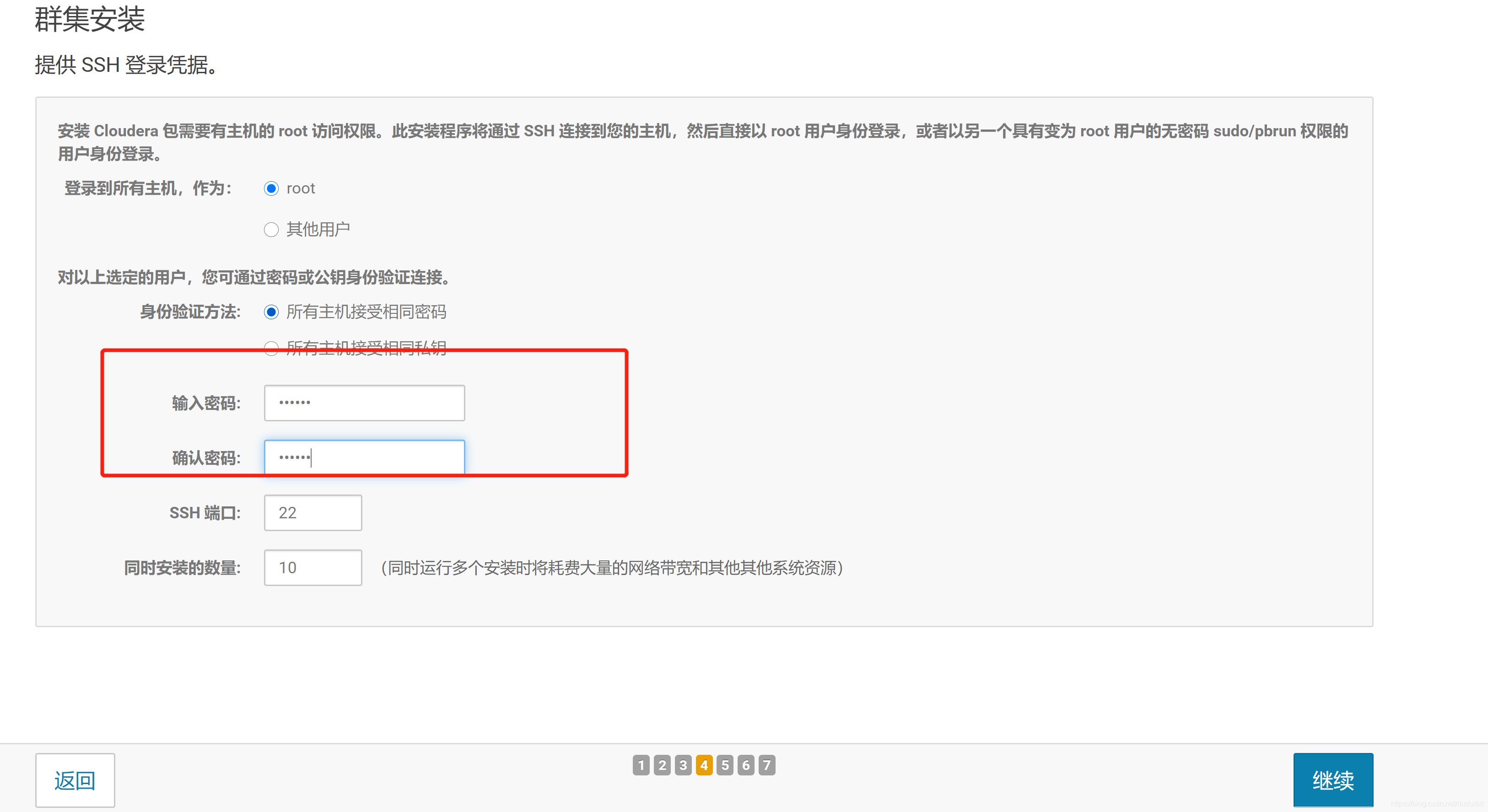Click the SSH 端口 field showing 22

[313, 513]
